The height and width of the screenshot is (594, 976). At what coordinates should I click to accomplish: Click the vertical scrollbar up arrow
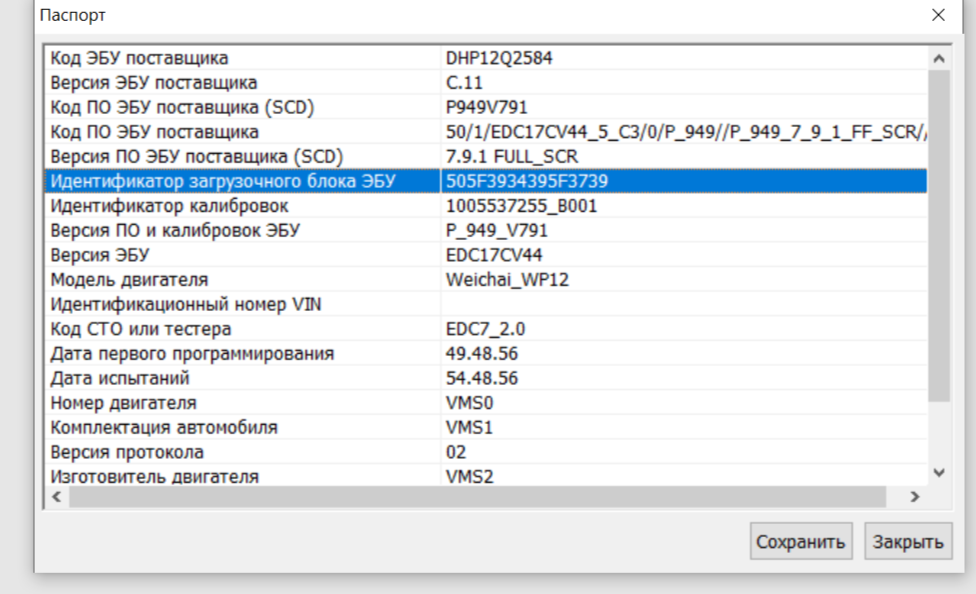tap(938, 58)
